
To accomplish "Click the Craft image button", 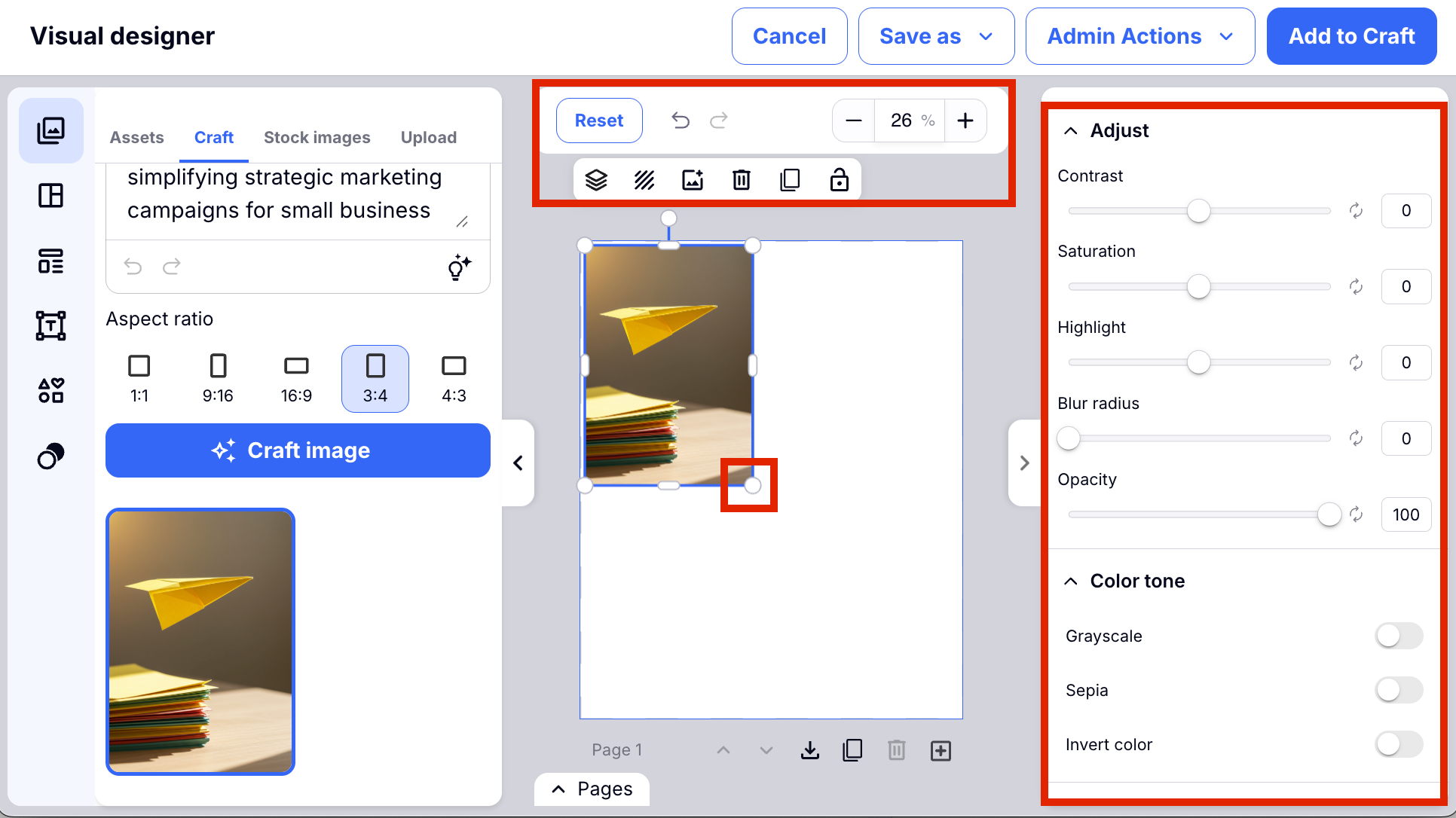I will [x=298, y=450].
